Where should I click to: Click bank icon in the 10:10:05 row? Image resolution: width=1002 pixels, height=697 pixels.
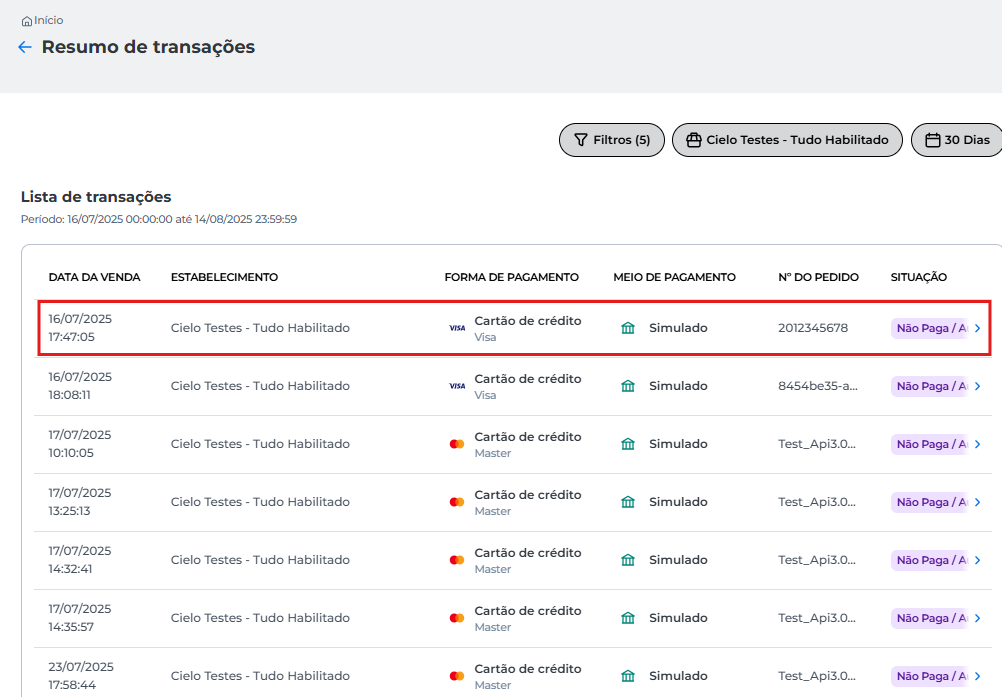tap(628, 444)
